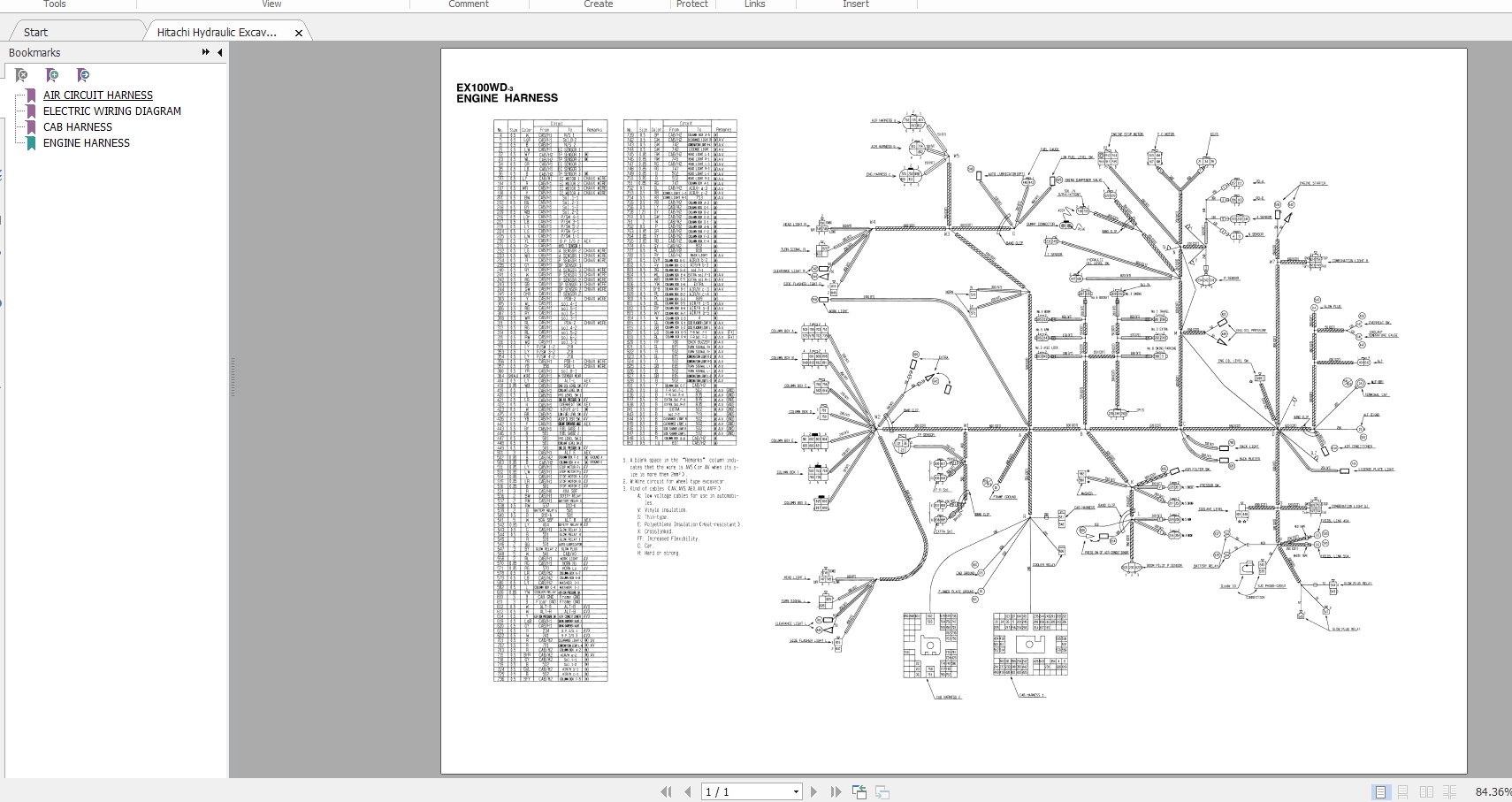Select continuous page view mode
This screenshot has height=802, width=1512.
pyautogui.click(x=1403, y=792)
